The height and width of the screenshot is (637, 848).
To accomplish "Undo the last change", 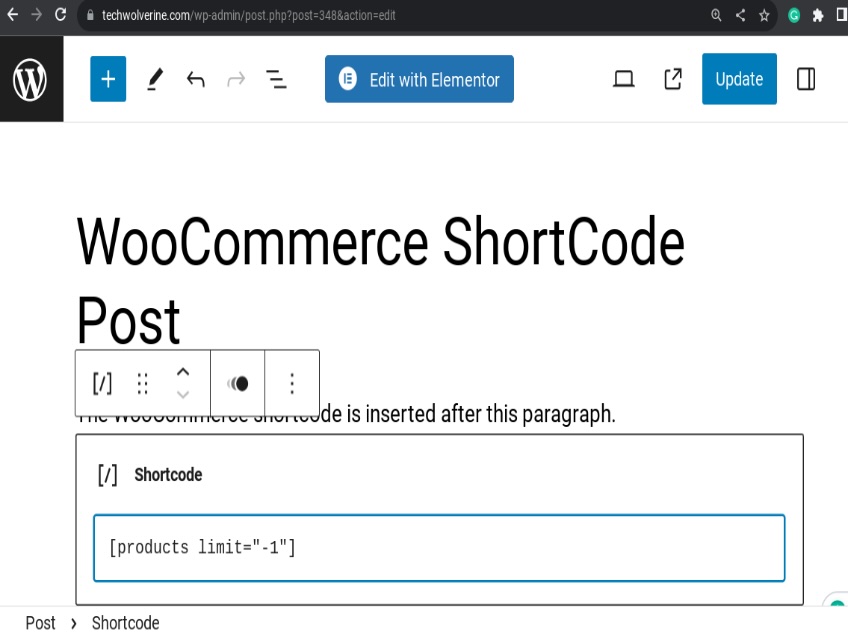I will [196, 79].
